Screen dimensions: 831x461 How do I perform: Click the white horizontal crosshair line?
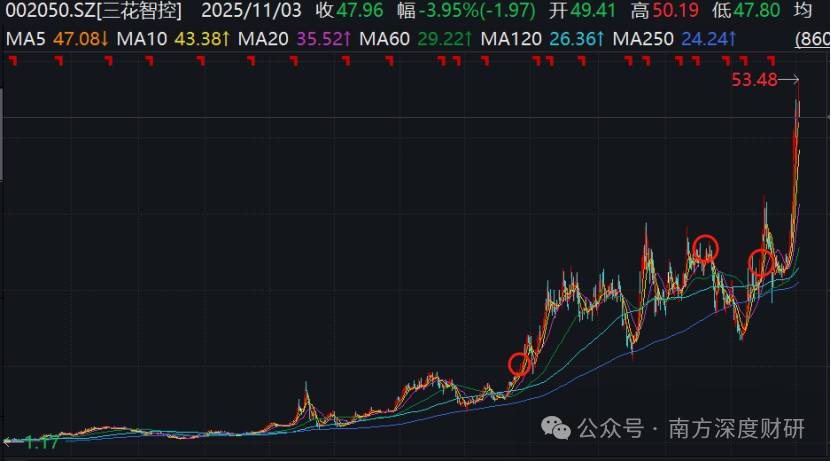[400, 119]
